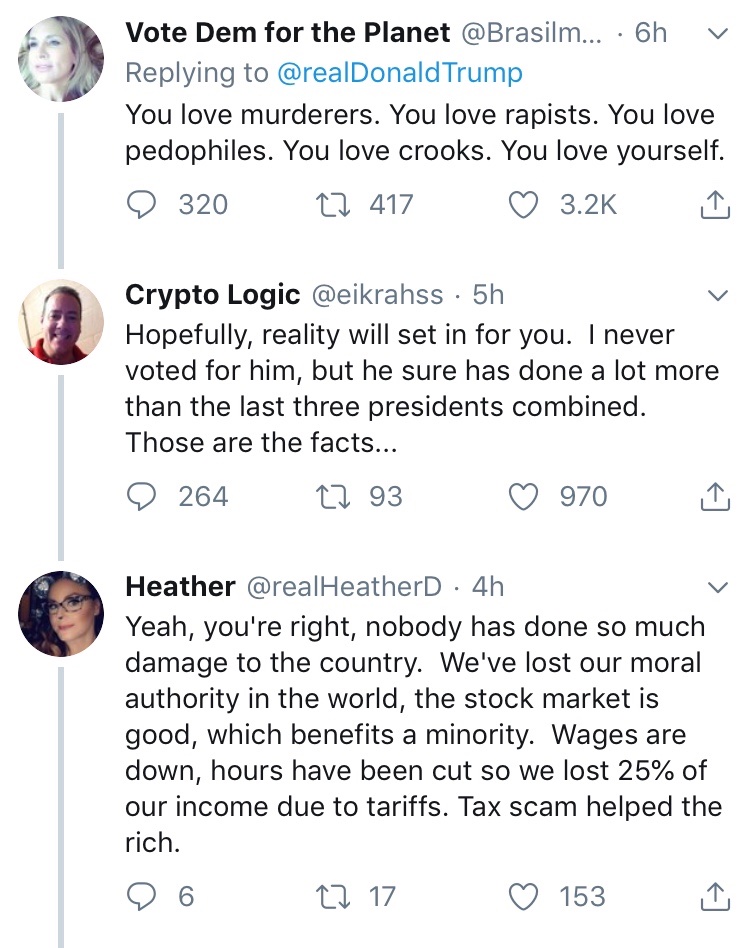750x948 pixels.
Task: Reply to Vote Dem for the Planet tweet
Action: click(145, 205)
